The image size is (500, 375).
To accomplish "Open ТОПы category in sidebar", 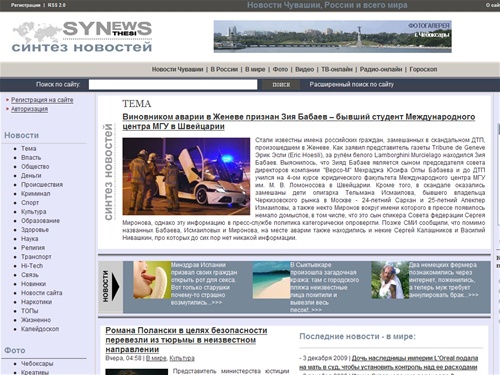I will tap(30, 311).
